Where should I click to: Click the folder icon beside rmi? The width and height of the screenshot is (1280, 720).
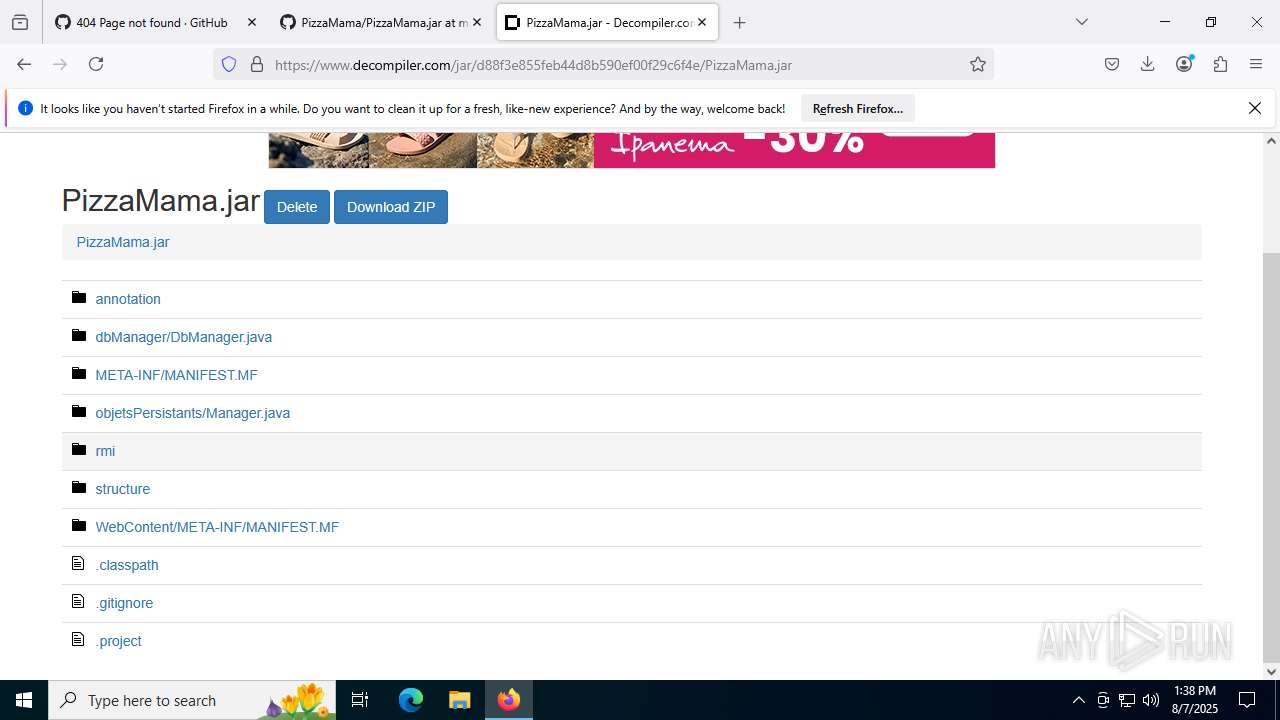[79, 450]
